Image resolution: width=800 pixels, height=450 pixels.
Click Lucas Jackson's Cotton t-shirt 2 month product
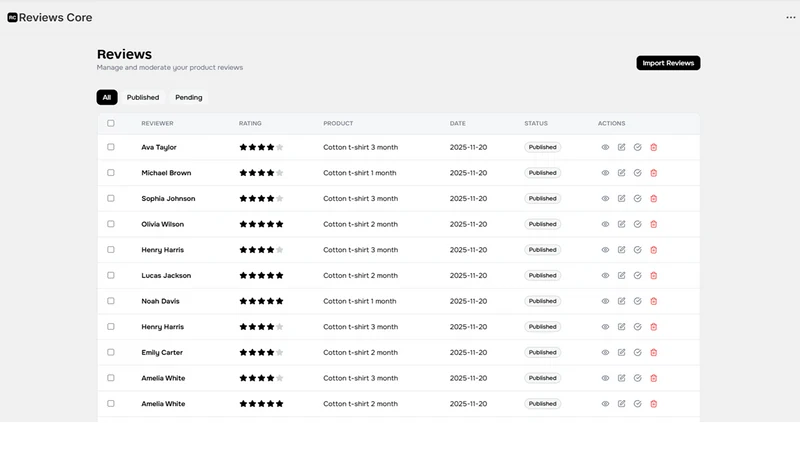pyautogui.click(x=360, y=276)
